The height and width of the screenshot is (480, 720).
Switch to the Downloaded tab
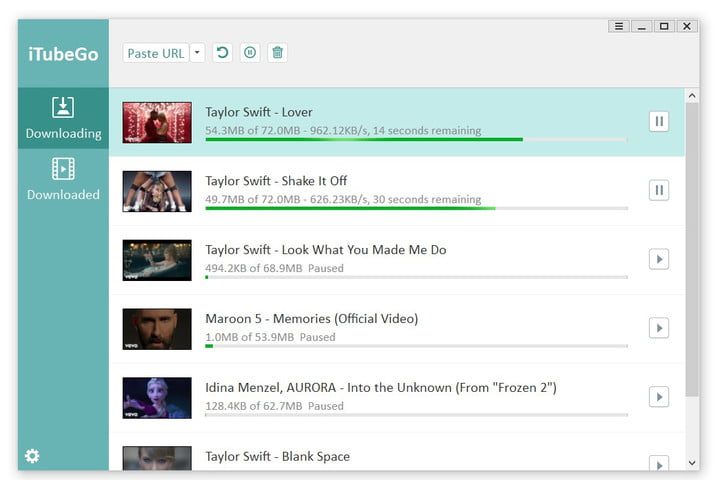pyautogui.click(x=63, y=179)
